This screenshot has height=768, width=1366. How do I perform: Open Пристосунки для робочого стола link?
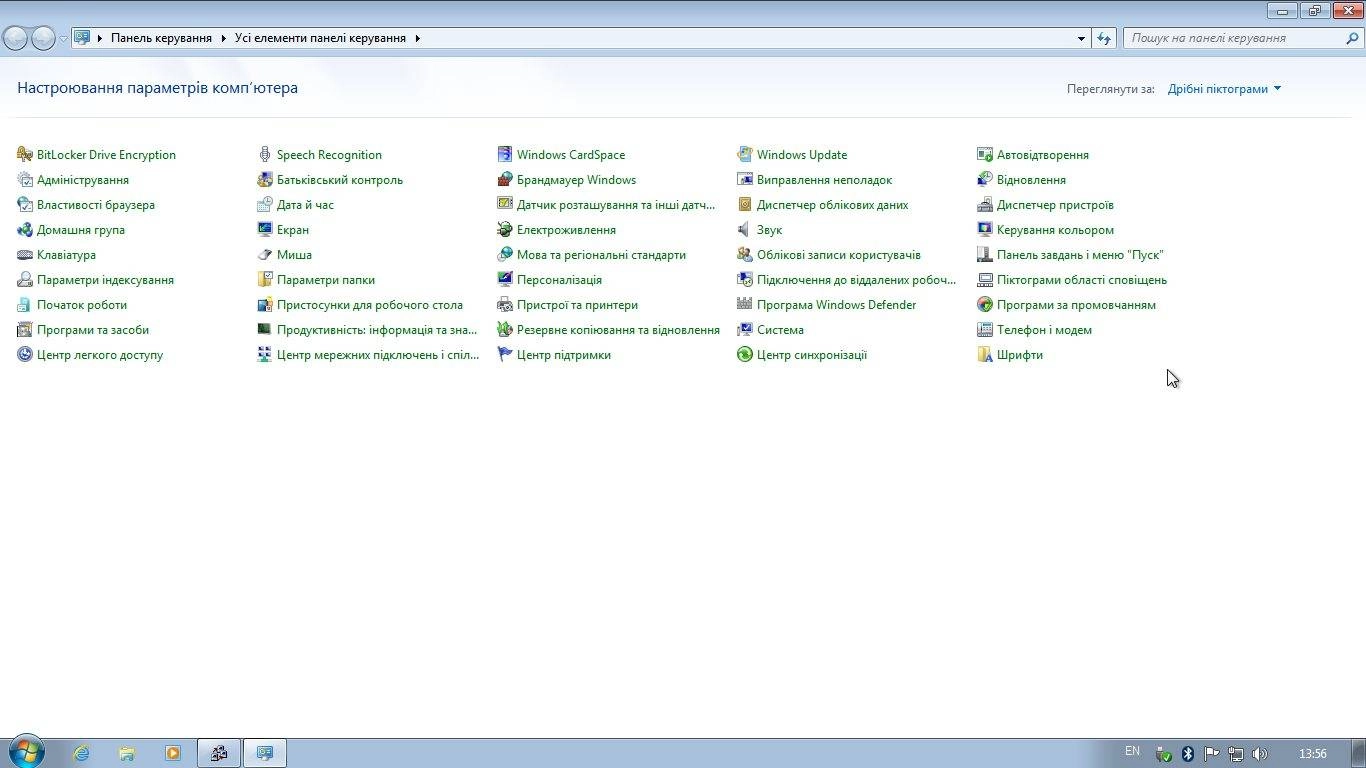pyautogui.click(x=370, y=305)
